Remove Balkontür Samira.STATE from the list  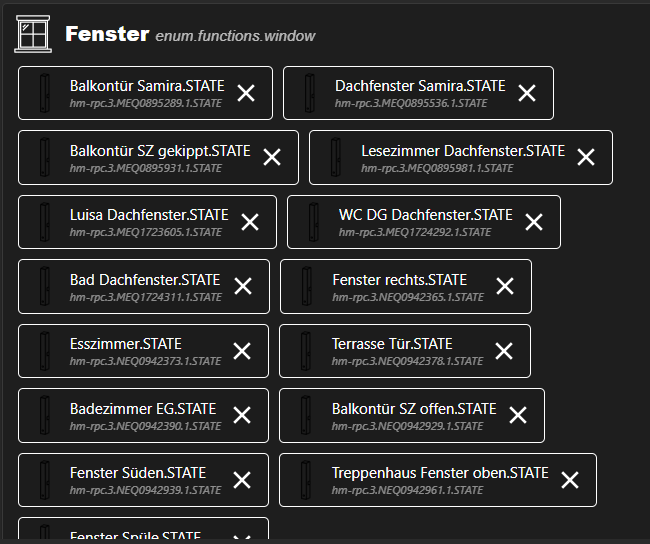(246, 93)
